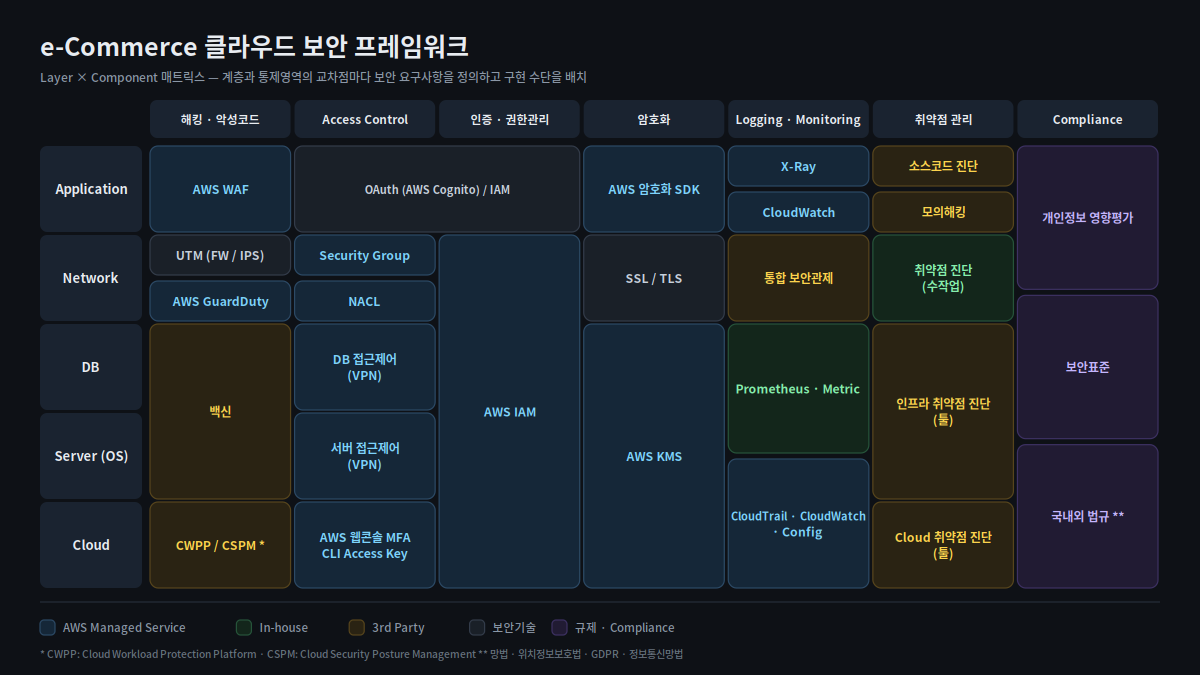Select the X-Ray cell
This screenshot has height=675, width=1200.
tap(798, 166)
